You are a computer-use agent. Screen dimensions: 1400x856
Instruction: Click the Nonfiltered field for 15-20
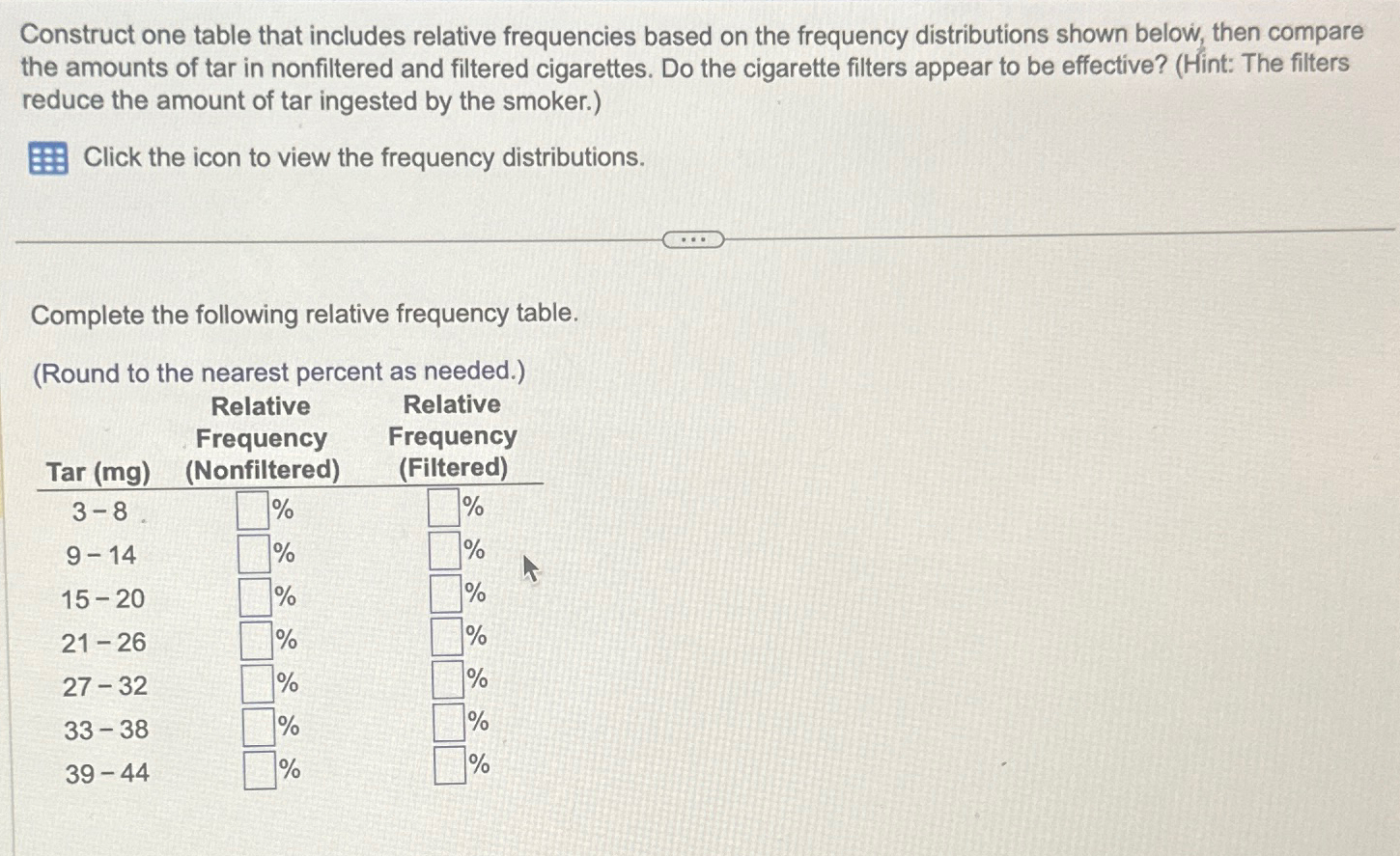tap(253, 595)
